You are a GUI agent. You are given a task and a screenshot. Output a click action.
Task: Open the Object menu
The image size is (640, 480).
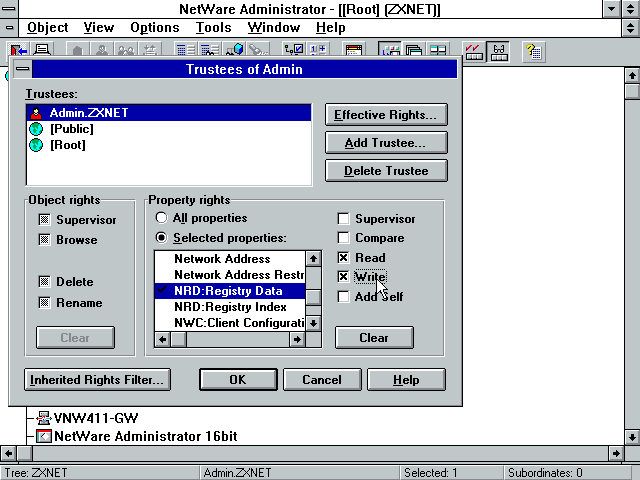(x=47, y=28)
